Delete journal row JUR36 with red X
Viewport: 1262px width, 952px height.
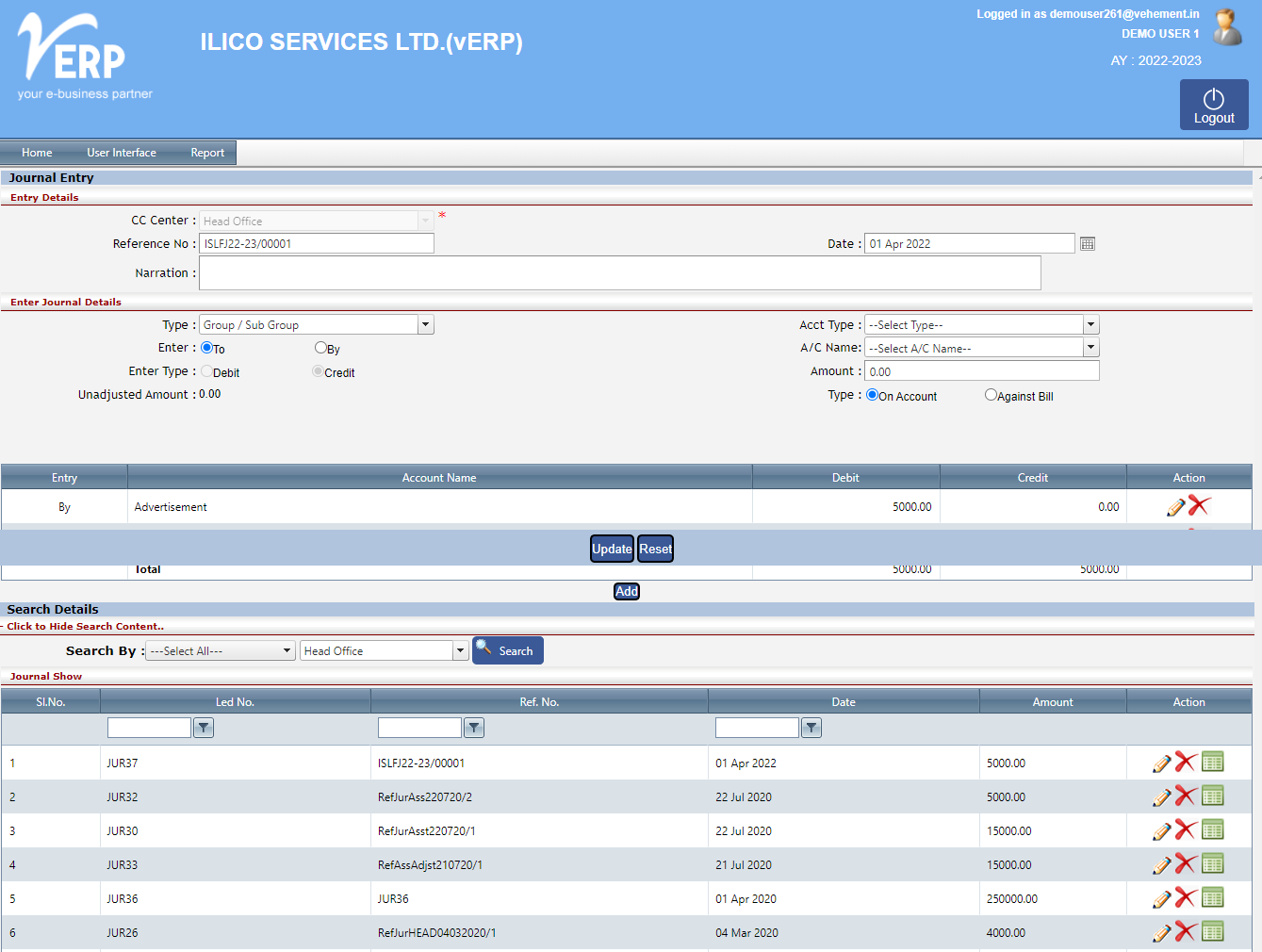tap(1186, 898)
